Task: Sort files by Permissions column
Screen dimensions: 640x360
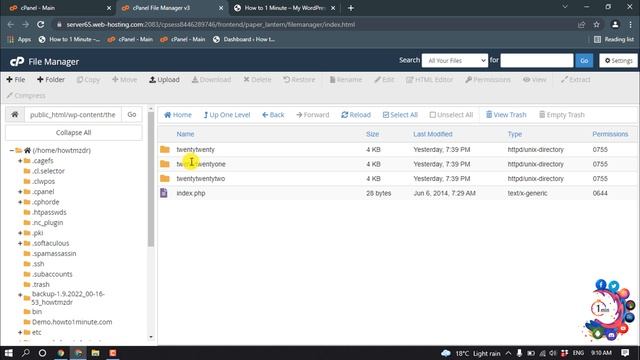Action: pos(610,134)
